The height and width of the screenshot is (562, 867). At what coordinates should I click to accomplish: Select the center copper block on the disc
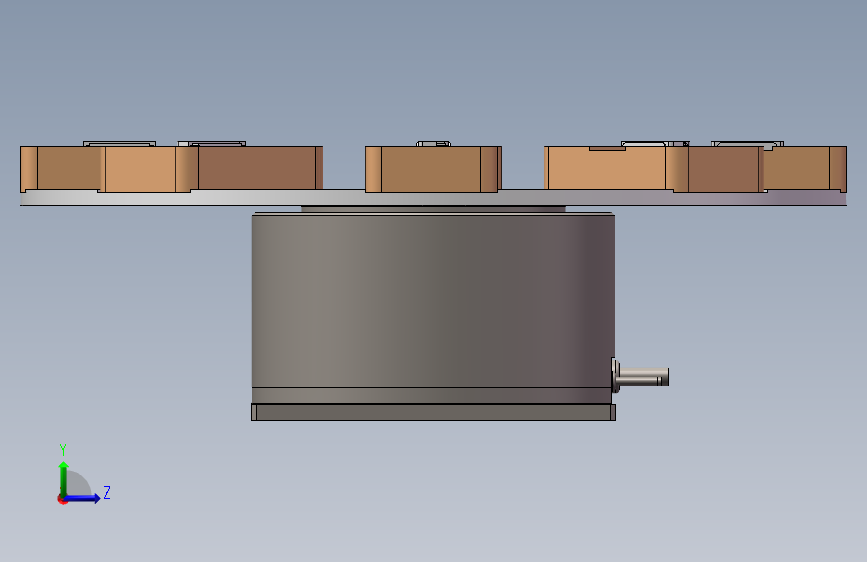433,169
